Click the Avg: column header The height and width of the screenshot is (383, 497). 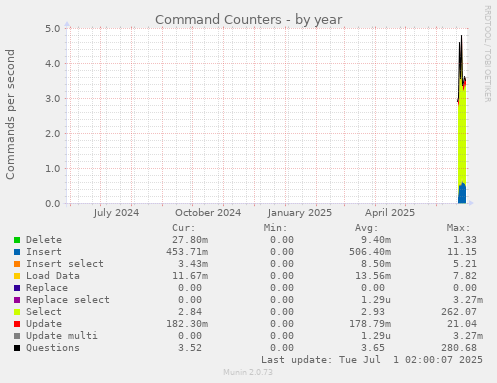367,228
